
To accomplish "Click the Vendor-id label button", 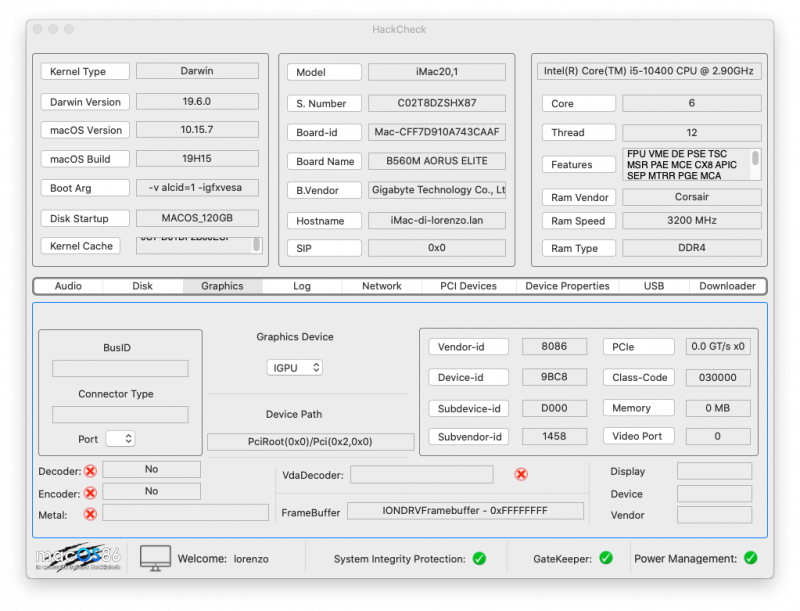I will [x=468, y=347].
